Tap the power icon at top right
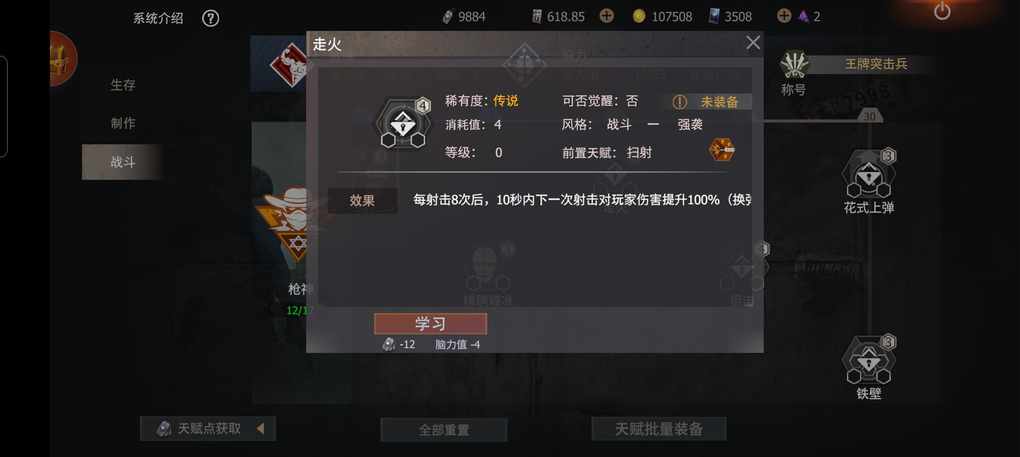The height and width of the screenshot is (457, 1020). point(942,10)
